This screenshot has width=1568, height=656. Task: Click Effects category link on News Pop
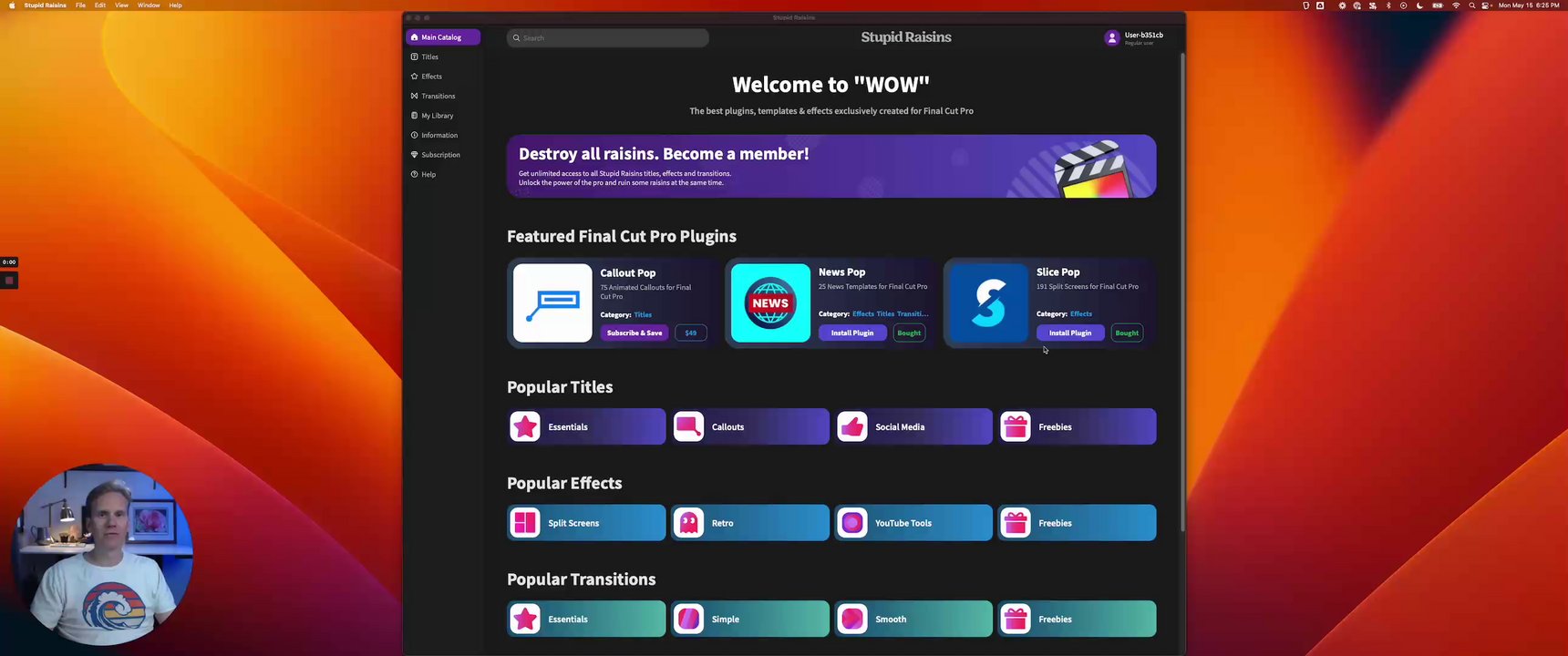862,314
